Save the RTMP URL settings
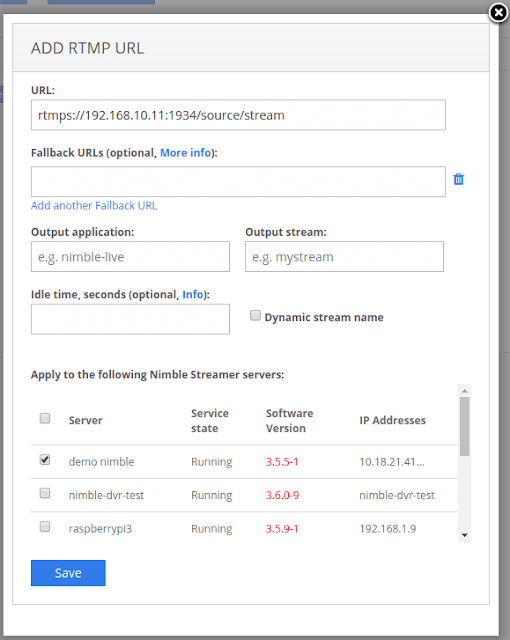 [68, 573]
